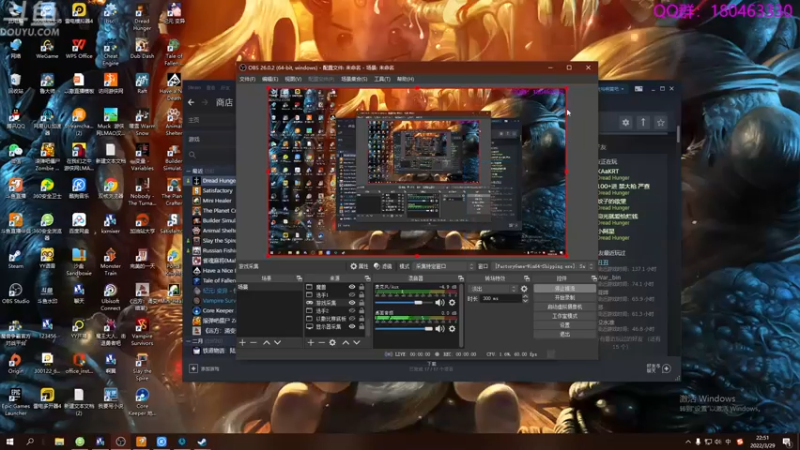The width and height of the screenshot is (800, 450).
Task: Click the exit (退出) button in OBS controls
Action: pyautogui.click(x=564, y=335)
